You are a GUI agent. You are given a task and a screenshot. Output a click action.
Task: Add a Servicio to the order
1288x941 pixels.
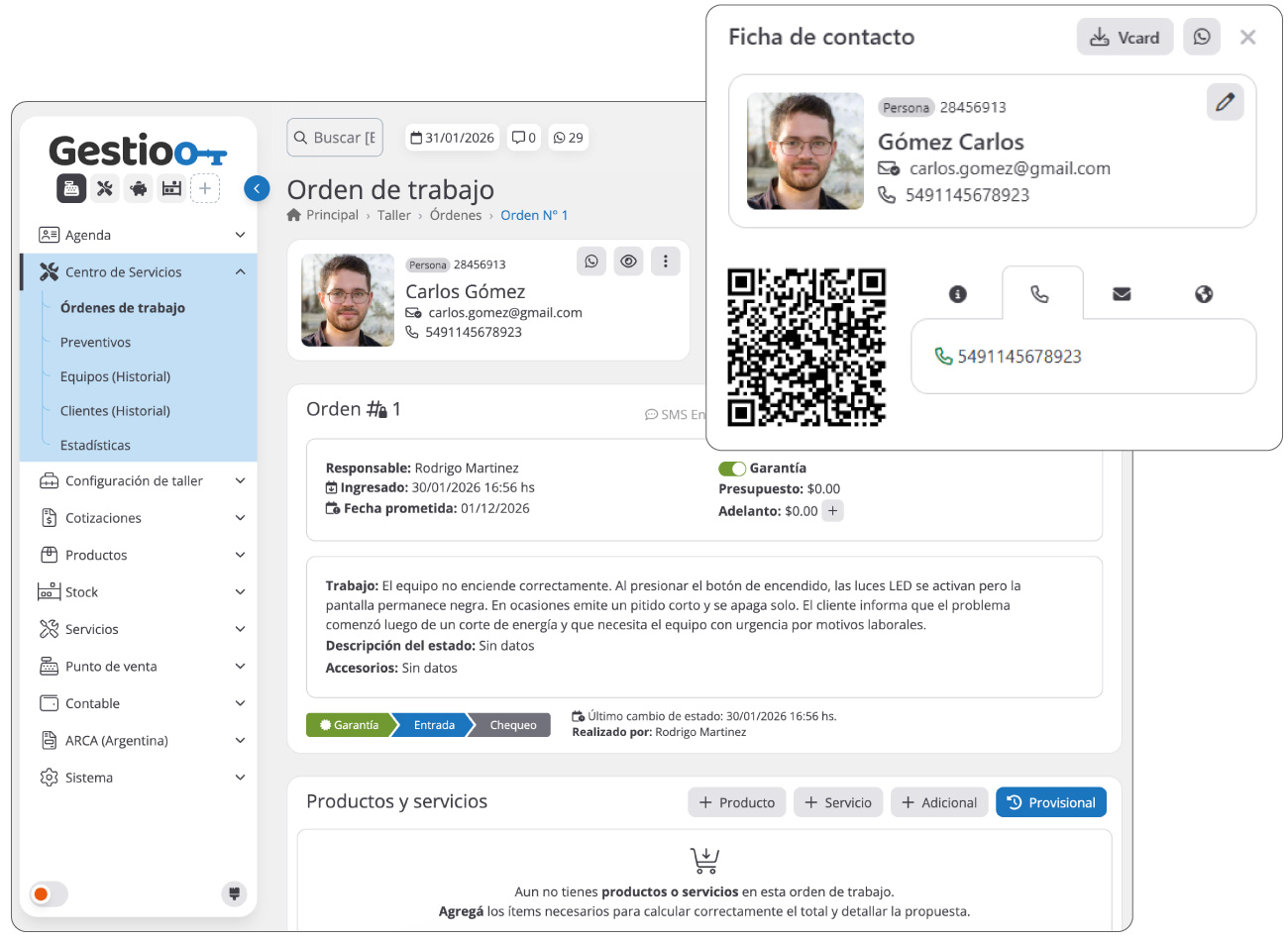838,802
